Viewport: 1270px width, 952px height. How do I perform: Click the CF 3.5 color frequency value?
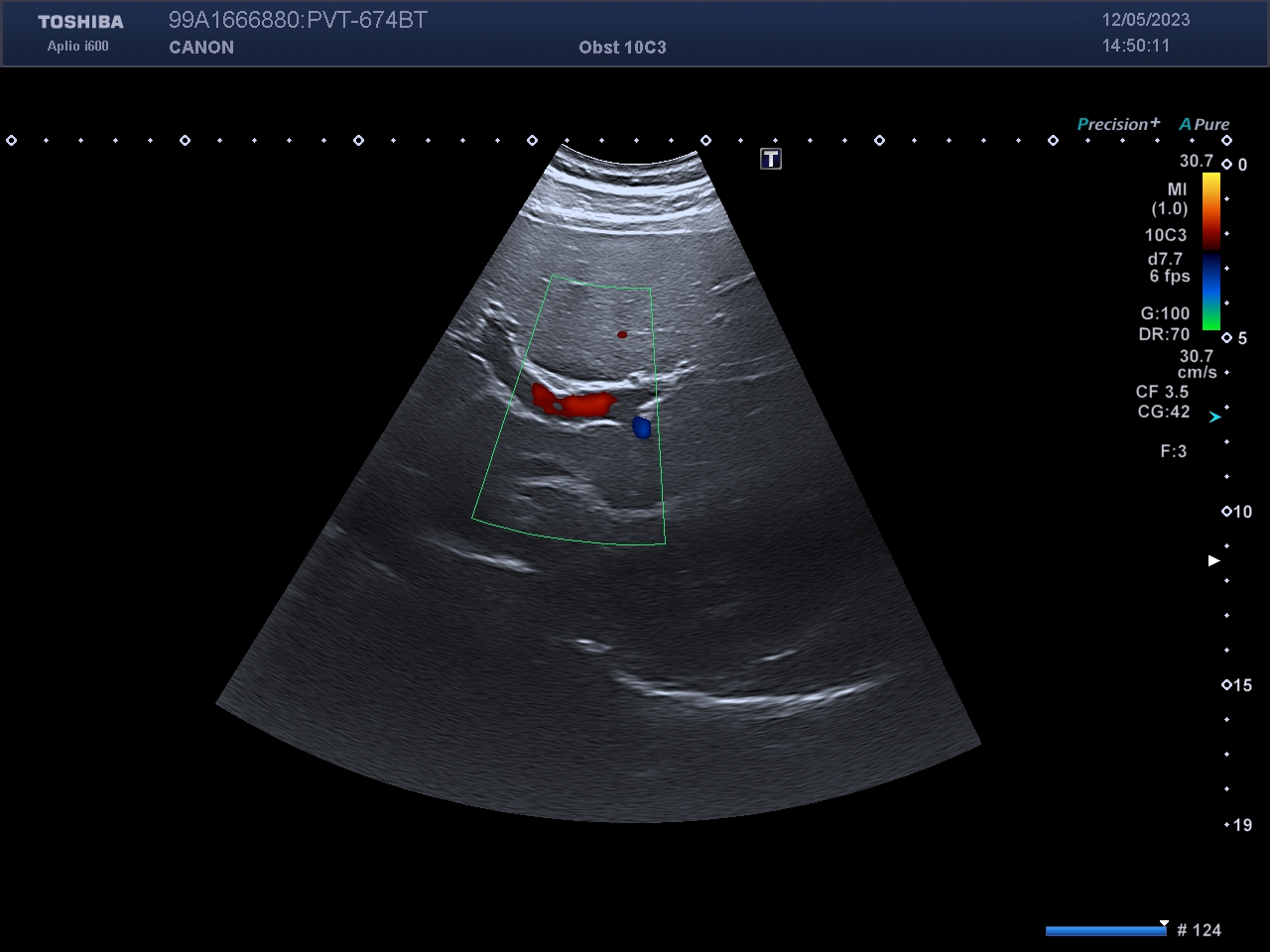1162,392
